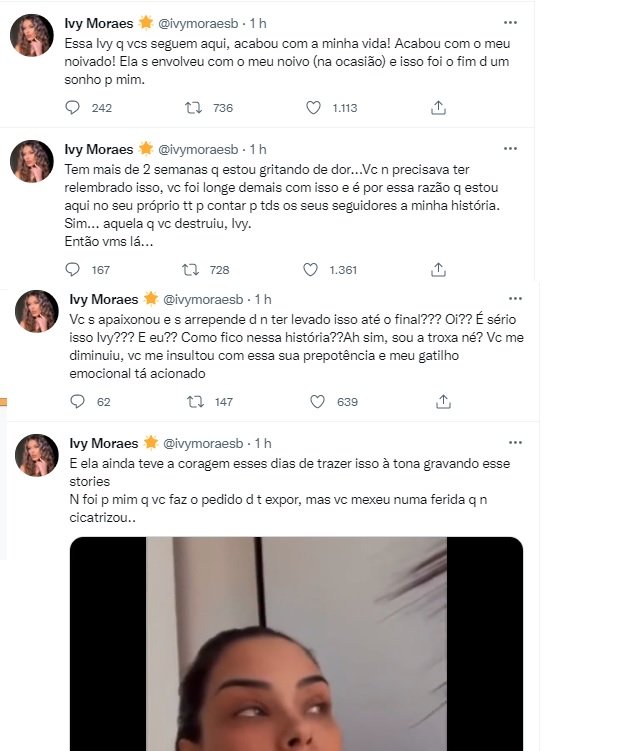Share the tweet about 'meu noivado'
Viewport: 635px width, 751px height.
point(438,108)
